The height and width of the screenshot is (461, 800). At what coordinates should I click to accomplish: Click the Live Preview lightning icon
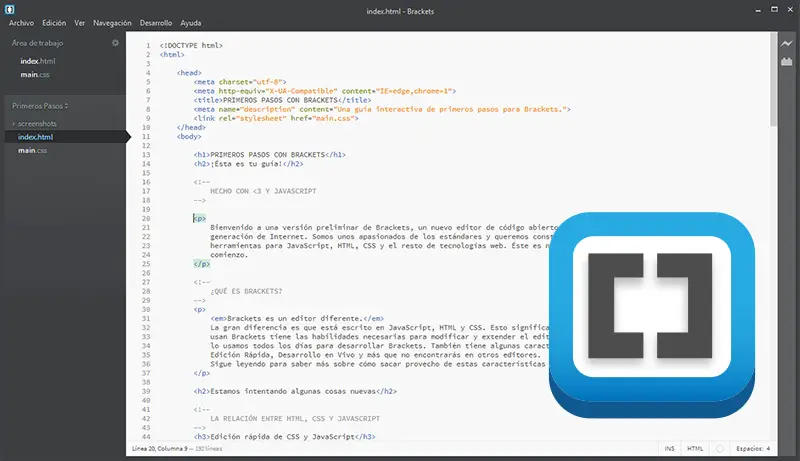pyautogui.click(x=786, y=44)
